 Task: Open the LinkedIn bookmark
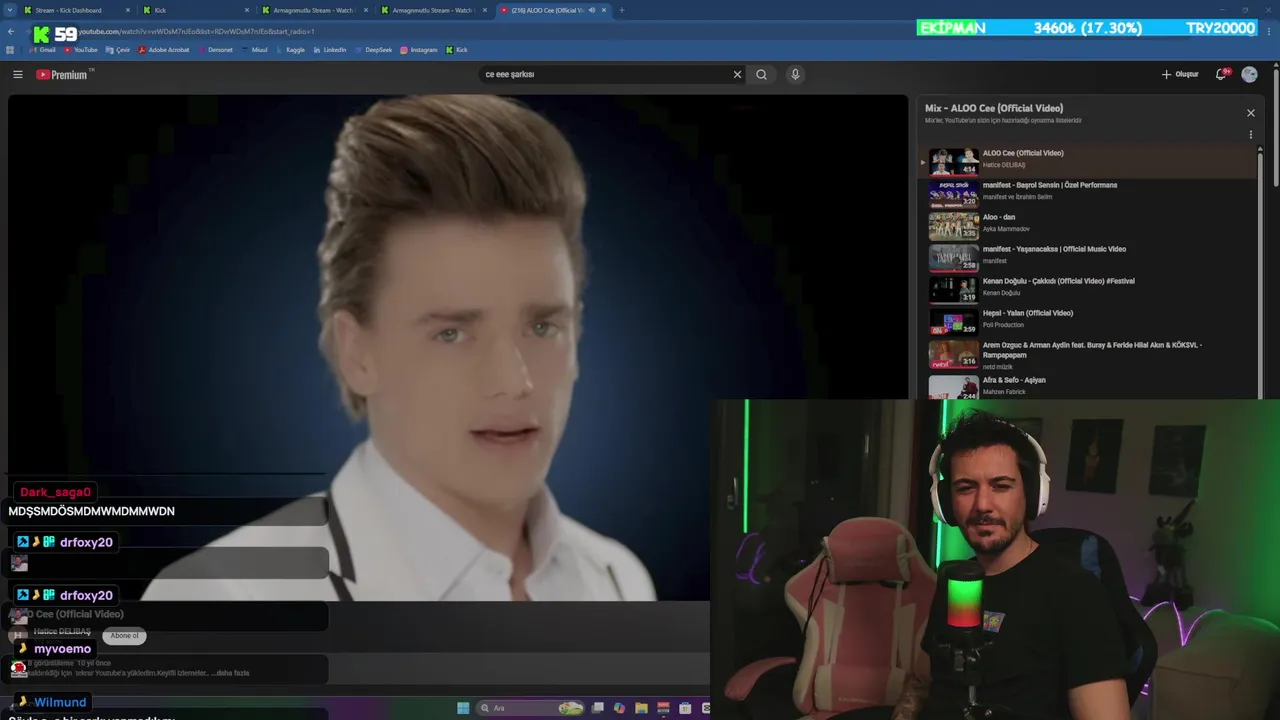[x=329, y=49]
